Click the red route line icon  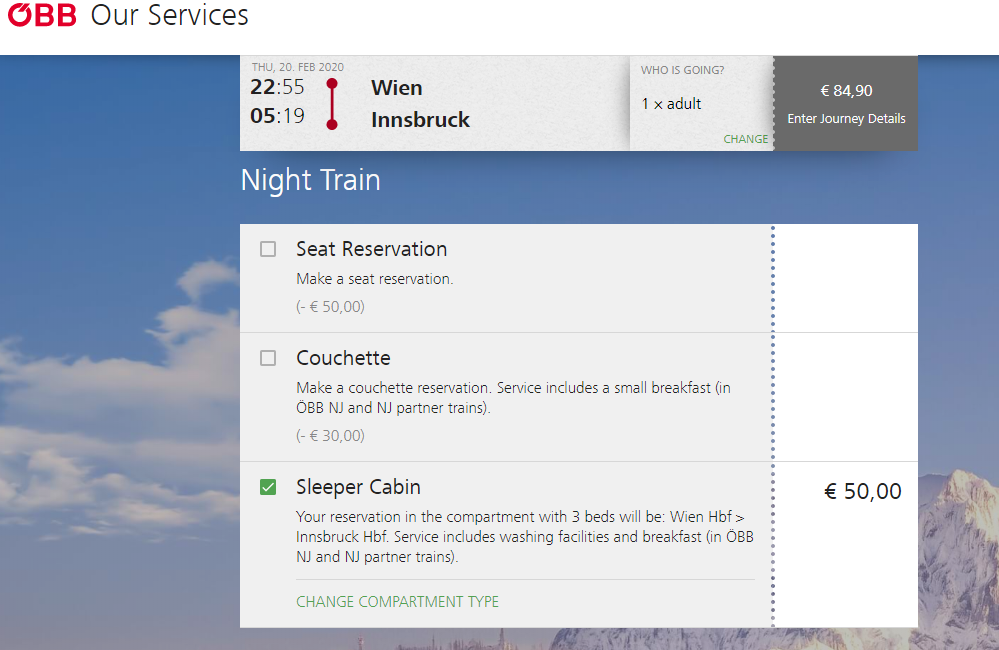(332, 104)
